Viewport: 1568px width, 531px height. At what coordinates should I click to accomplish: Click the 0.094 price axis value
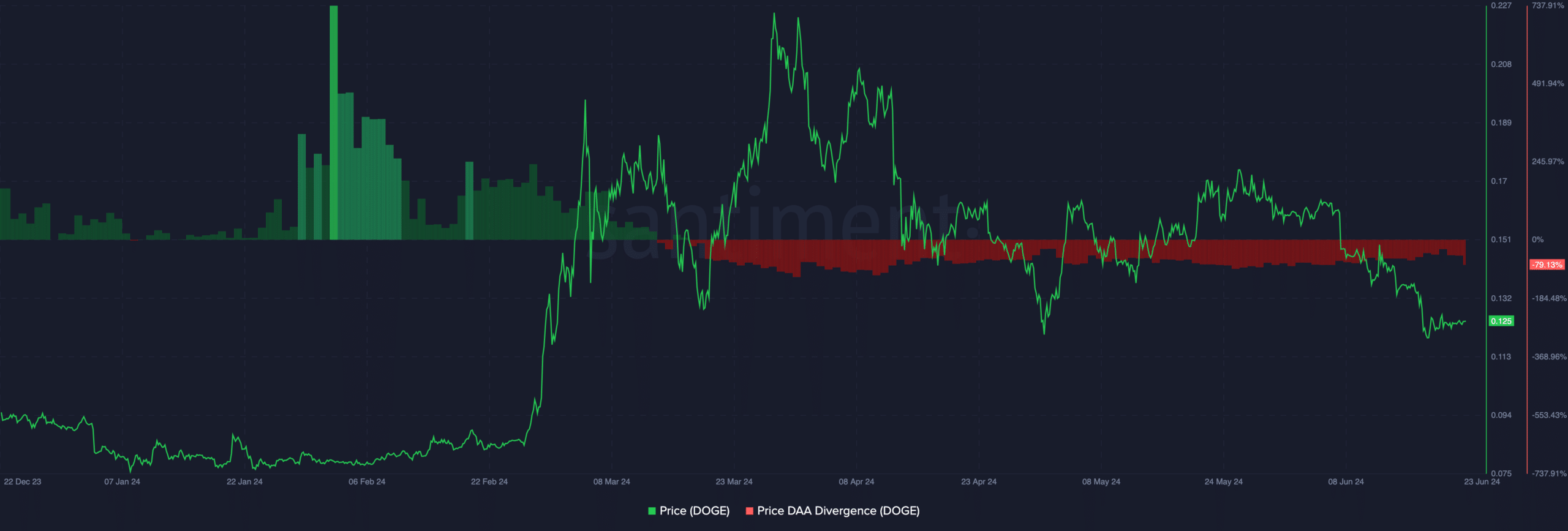click(1501, 415)
